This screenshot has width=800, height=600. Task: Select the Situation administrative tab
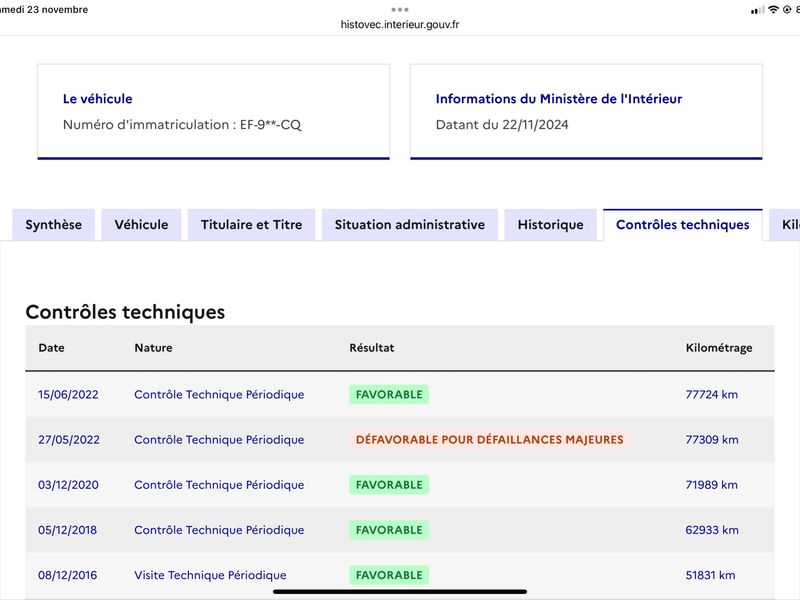pyautogui.click(x=410, y=224)
